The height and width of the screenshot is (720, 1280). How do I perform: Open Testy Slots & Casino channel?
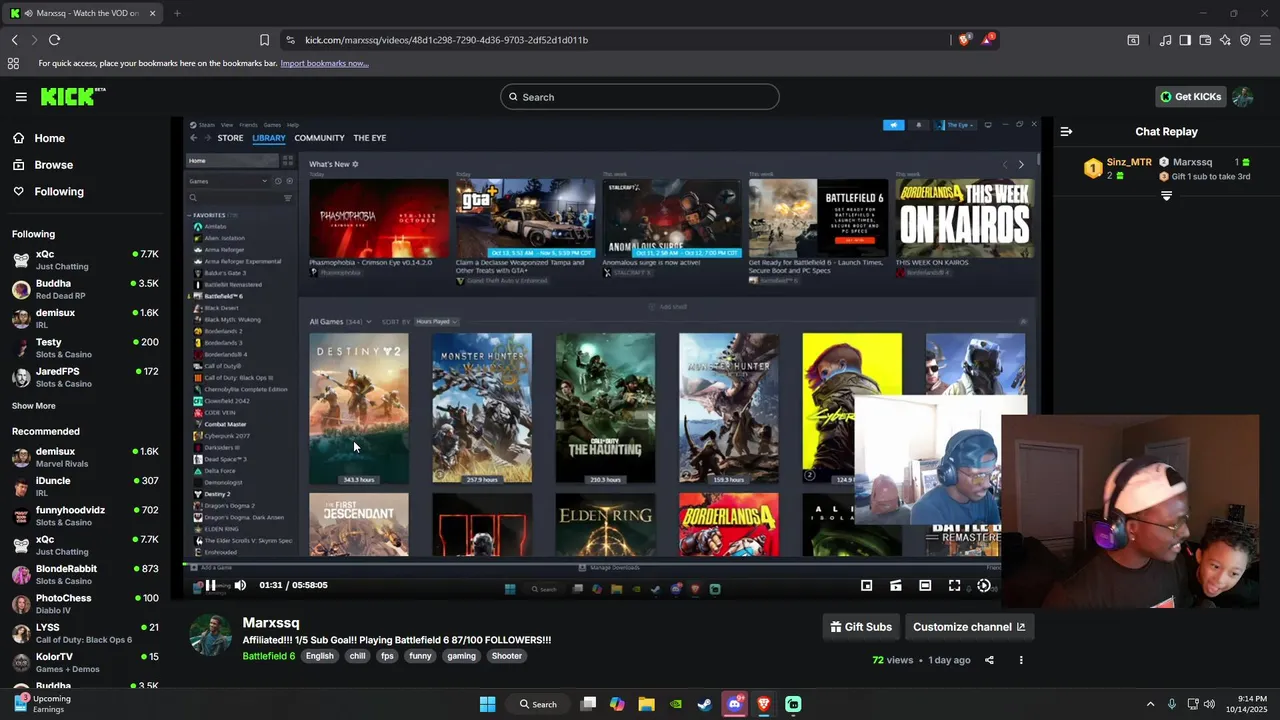(85, 348)
